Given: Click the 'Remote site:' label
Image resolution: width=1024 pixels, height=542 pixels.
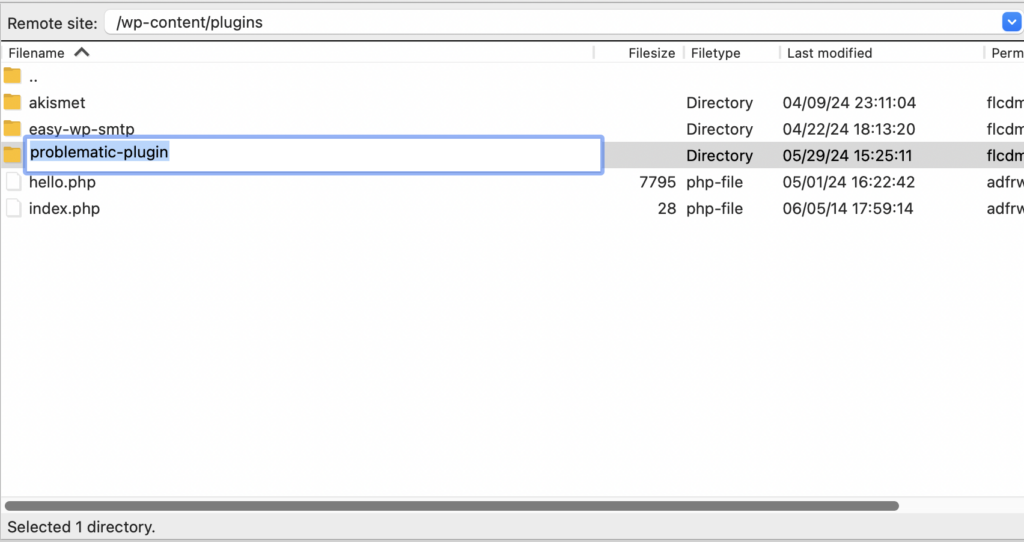Looking at the screenshot, I should coord(52,23).
